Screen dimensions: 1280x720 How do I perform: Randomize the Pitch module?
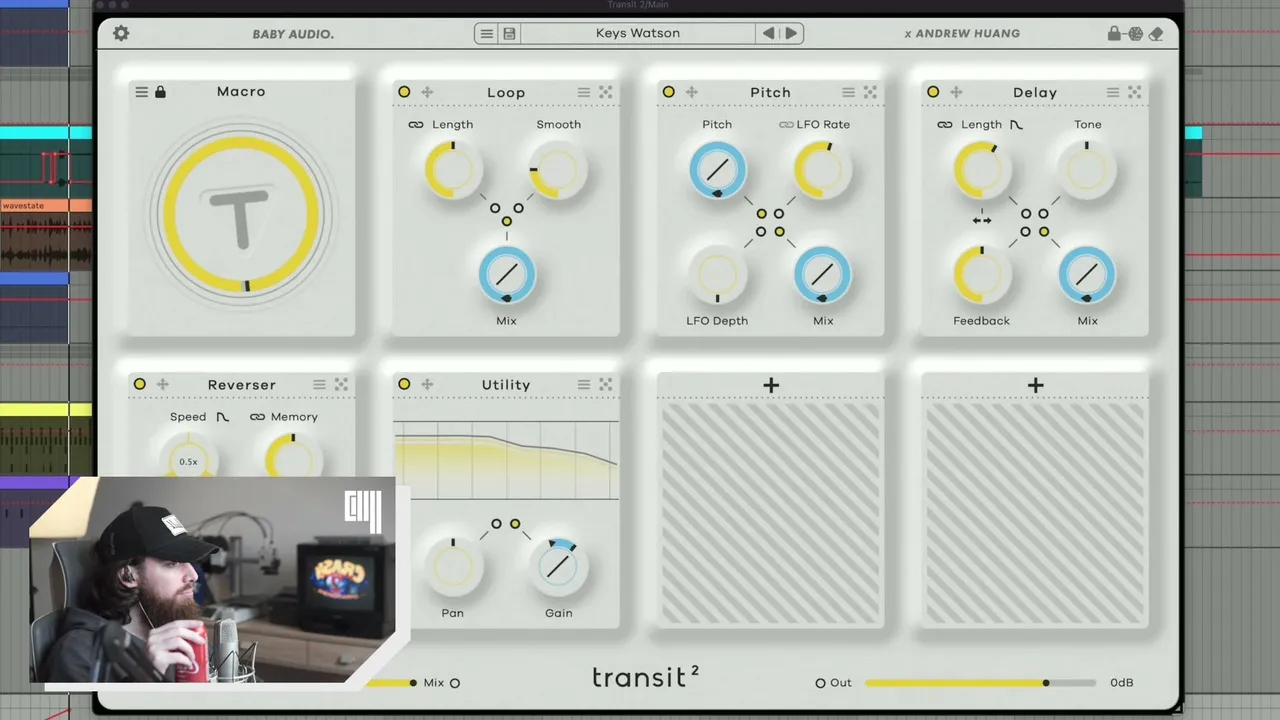[x=870, y=92]
